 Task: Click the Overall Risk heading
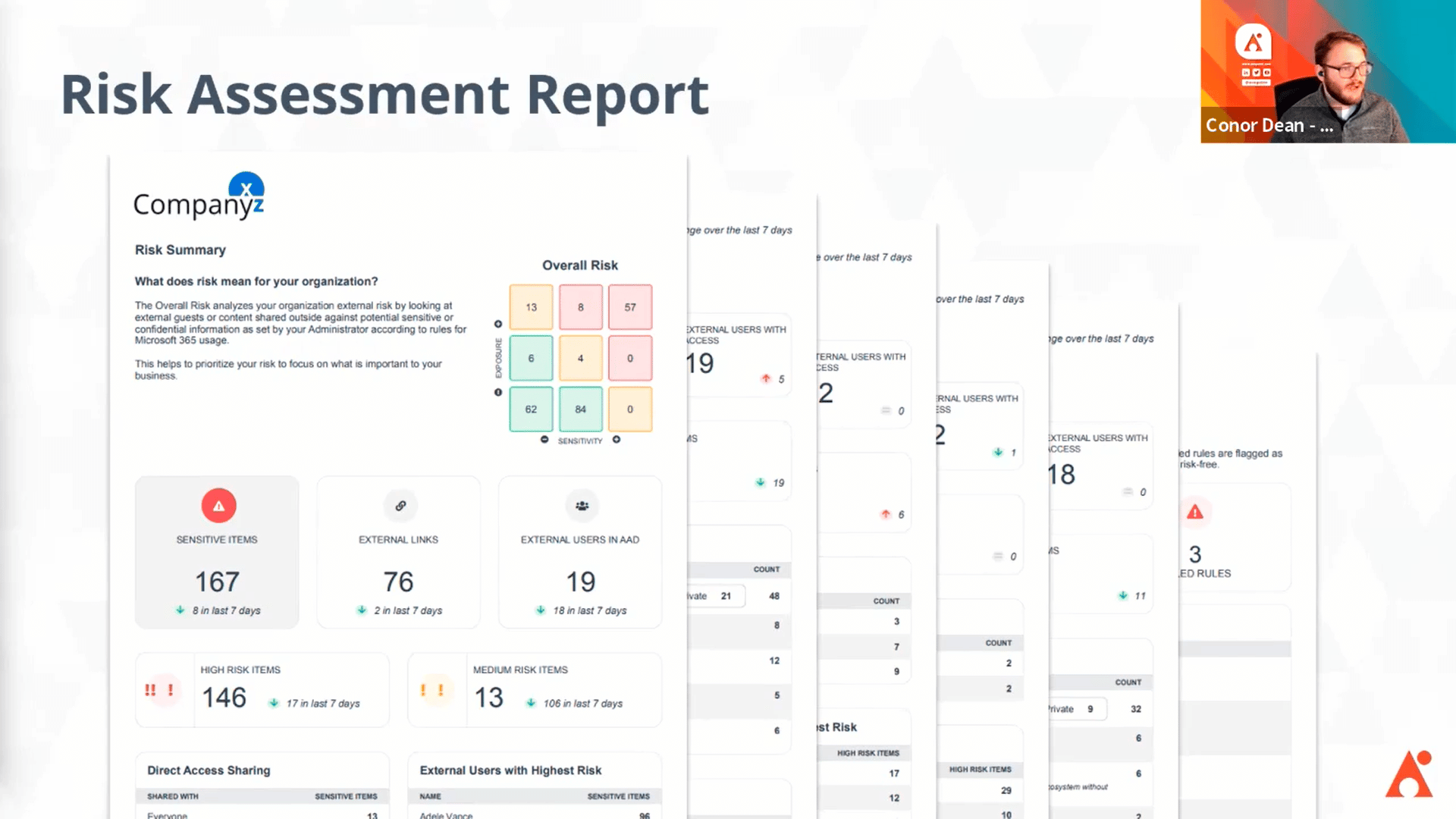(x=580, y=265)
